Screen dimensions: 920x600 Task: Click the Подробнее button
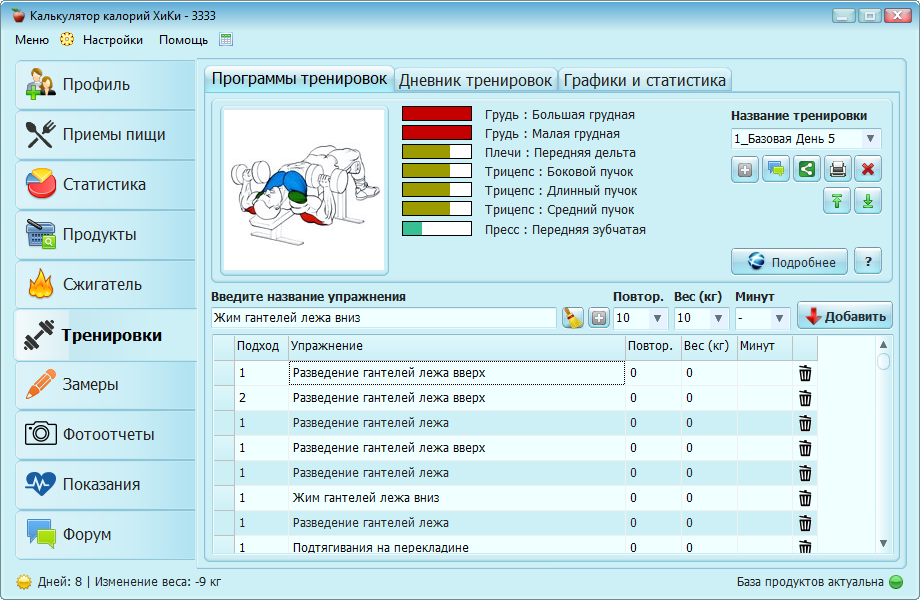[790, 262]
